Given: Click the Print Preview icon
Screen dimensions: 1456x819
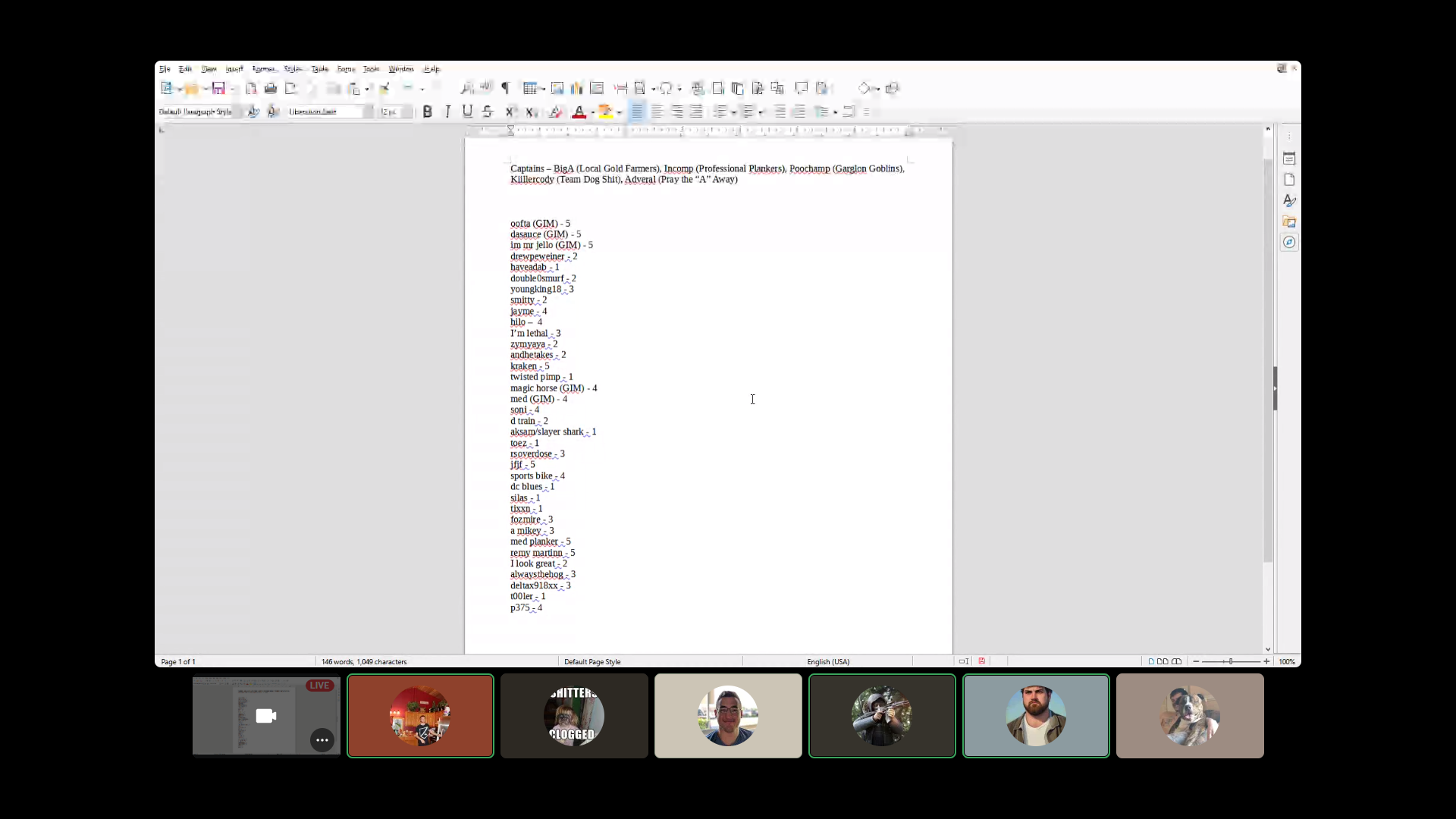Looking at the screenshot, I should [x=290, y=88].
